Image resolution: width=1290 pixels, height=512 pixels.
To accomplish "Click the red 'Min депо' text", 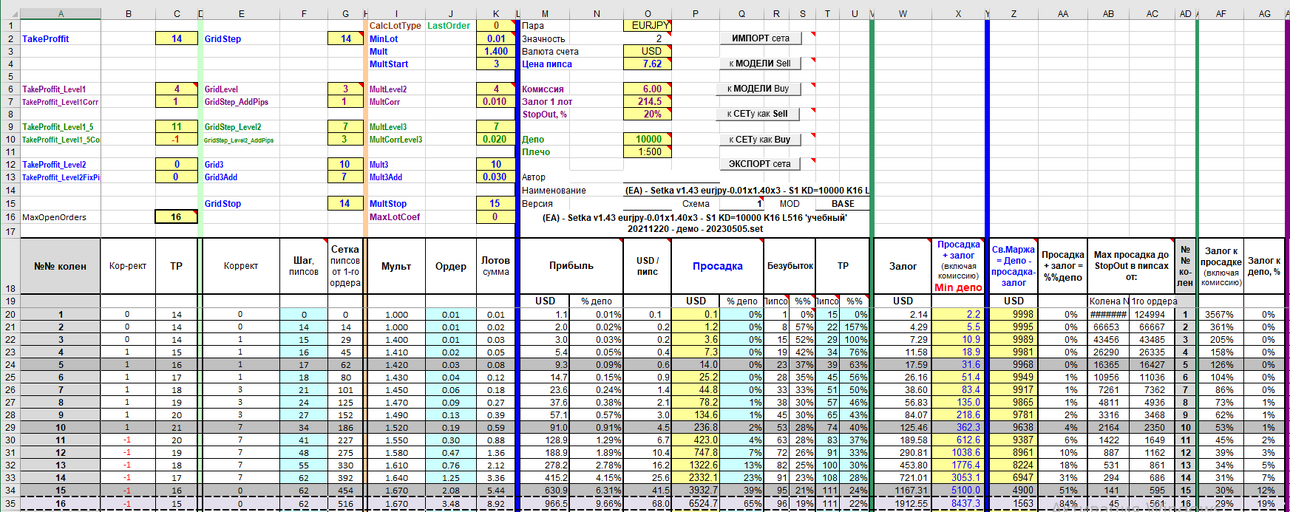I will click(x=958, y=287).
